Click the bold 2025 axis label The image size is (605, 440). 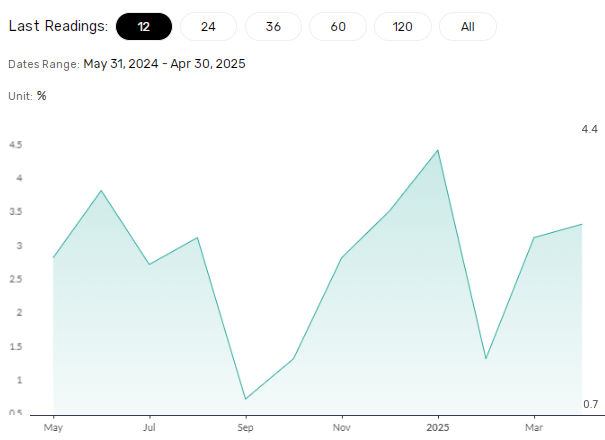tap(438, 425)
